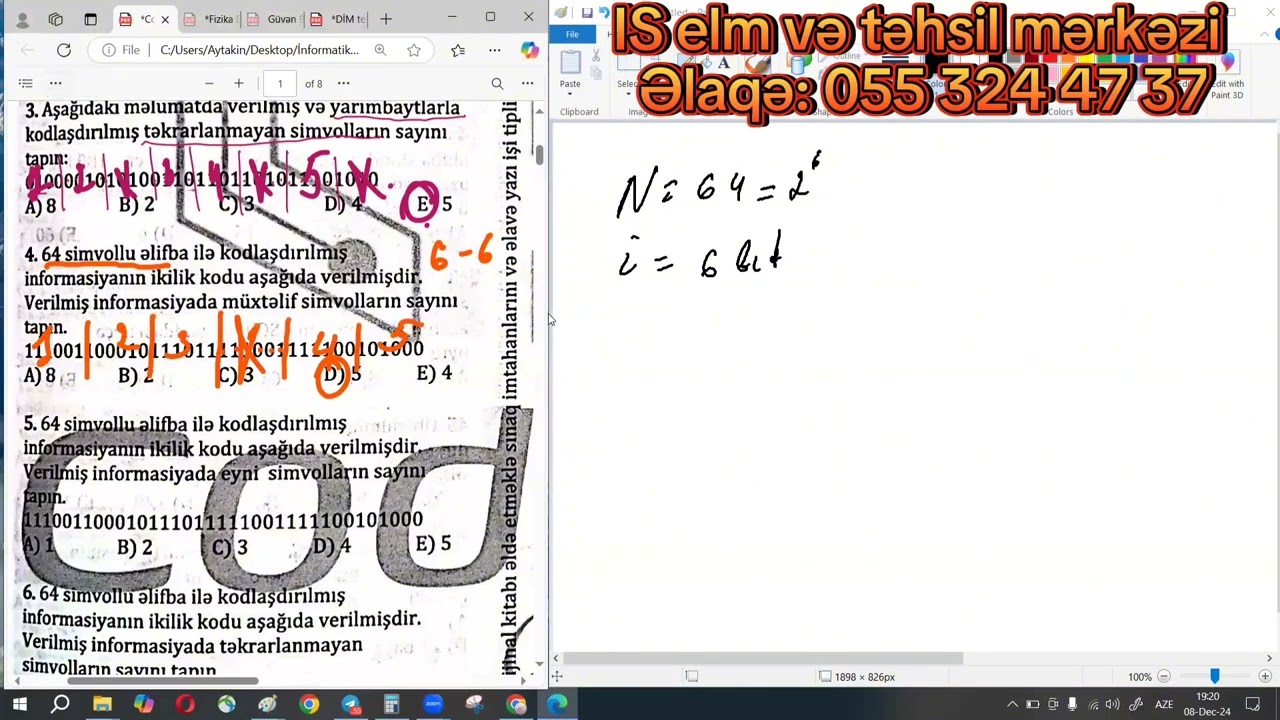Click Paint's scroll right arrow

(x=1269, y=658)
